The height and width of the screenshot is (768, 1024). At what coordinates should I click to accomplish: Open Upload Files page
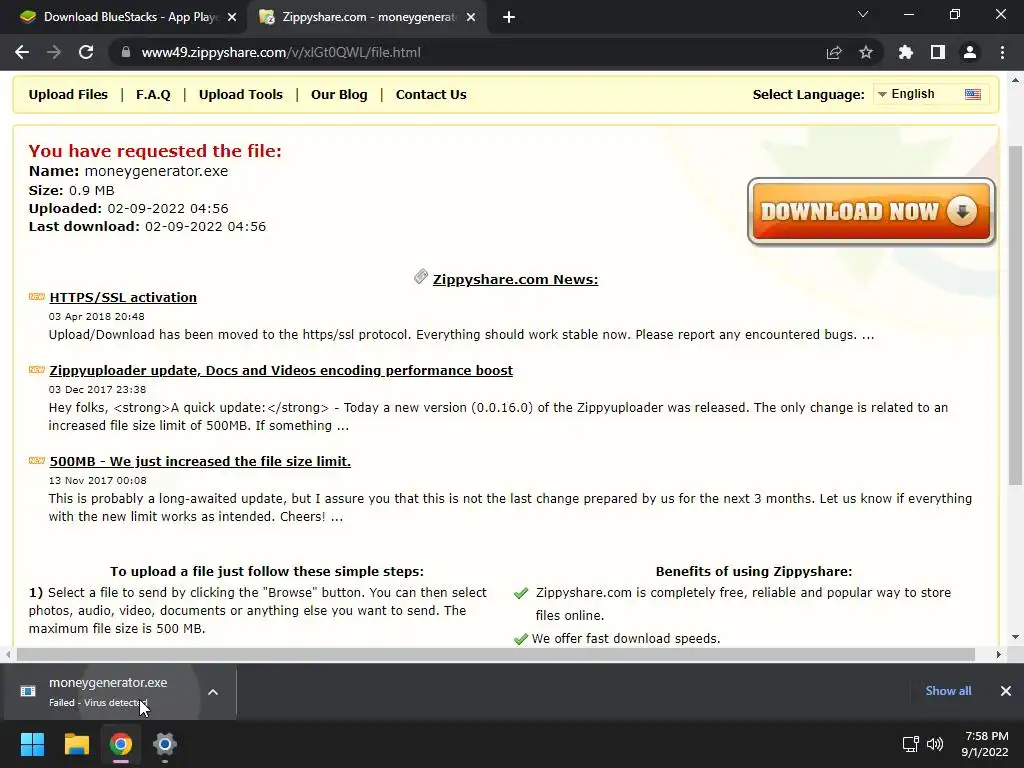pyautogui.click(x=68, y=95)
